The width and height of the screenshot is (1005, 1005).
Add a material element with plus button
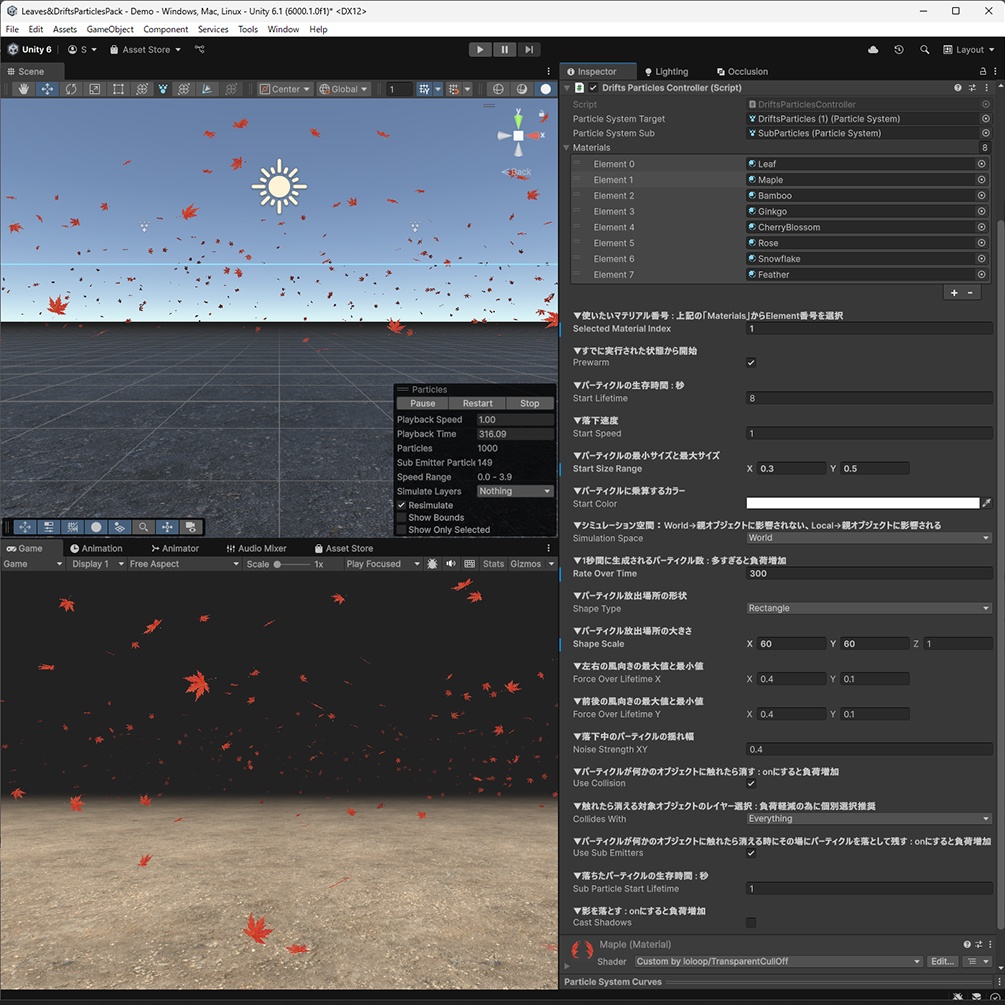coord(954,293)
